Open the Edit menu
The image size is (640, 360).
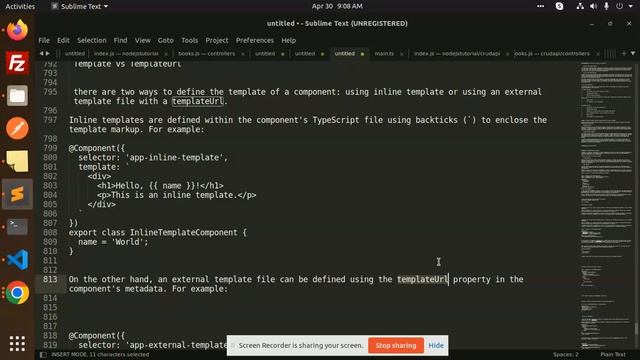63,40
